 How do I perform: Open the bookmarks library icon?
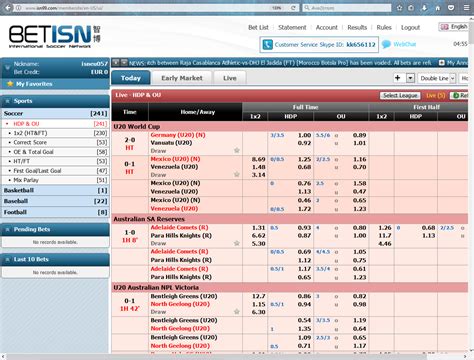coord(411,8)
